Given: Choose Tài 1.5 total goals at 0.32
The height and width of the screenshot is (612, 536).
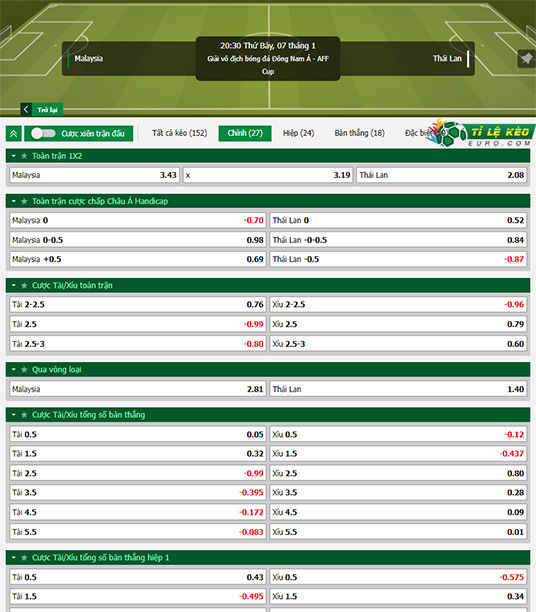Looking at the screenshot, I should pos(137,454).
